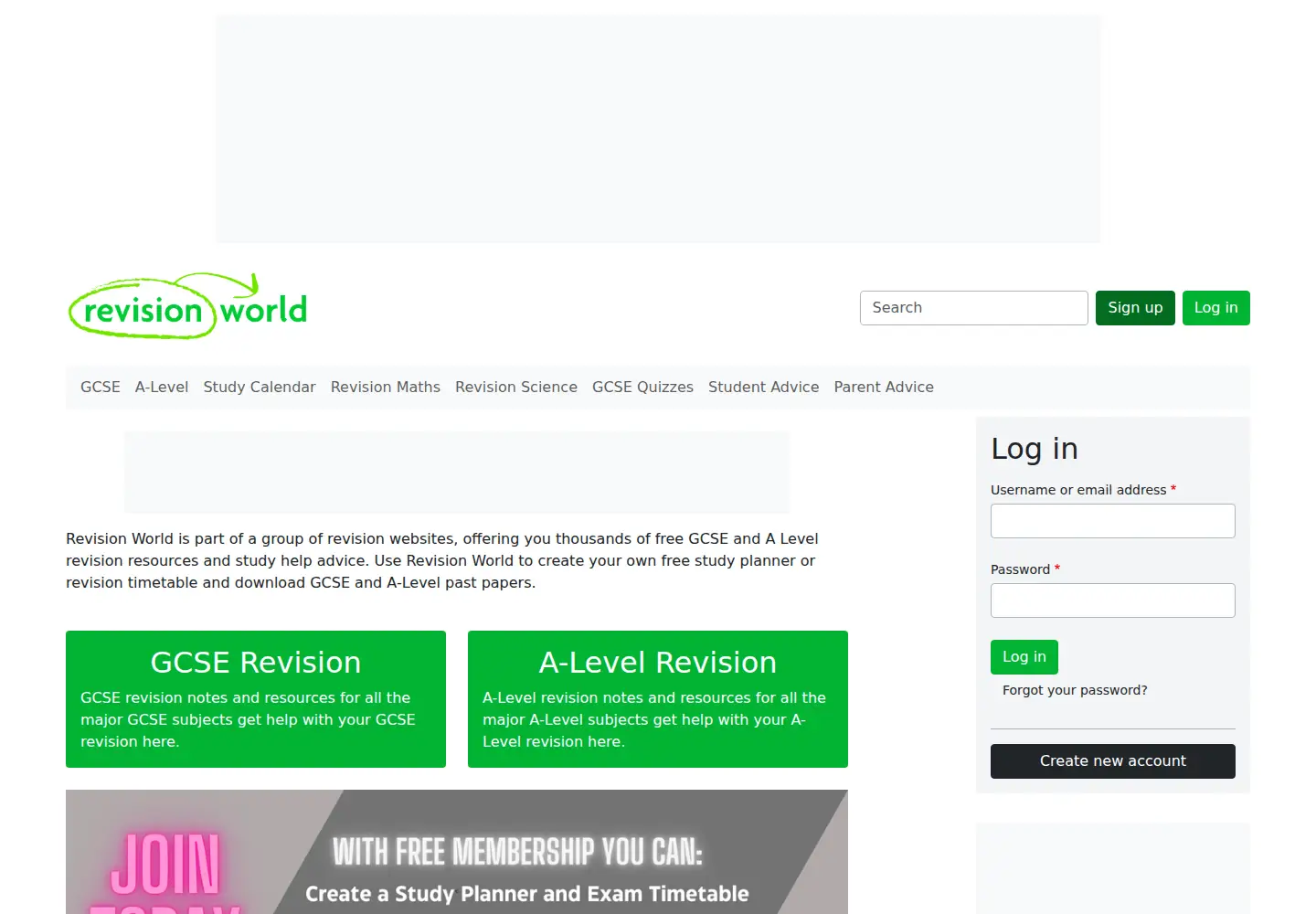Navigate to GCSE Quizzes
Image resolution: width=1316 pixels, height=914 pixels.
[x=642, y=387]
